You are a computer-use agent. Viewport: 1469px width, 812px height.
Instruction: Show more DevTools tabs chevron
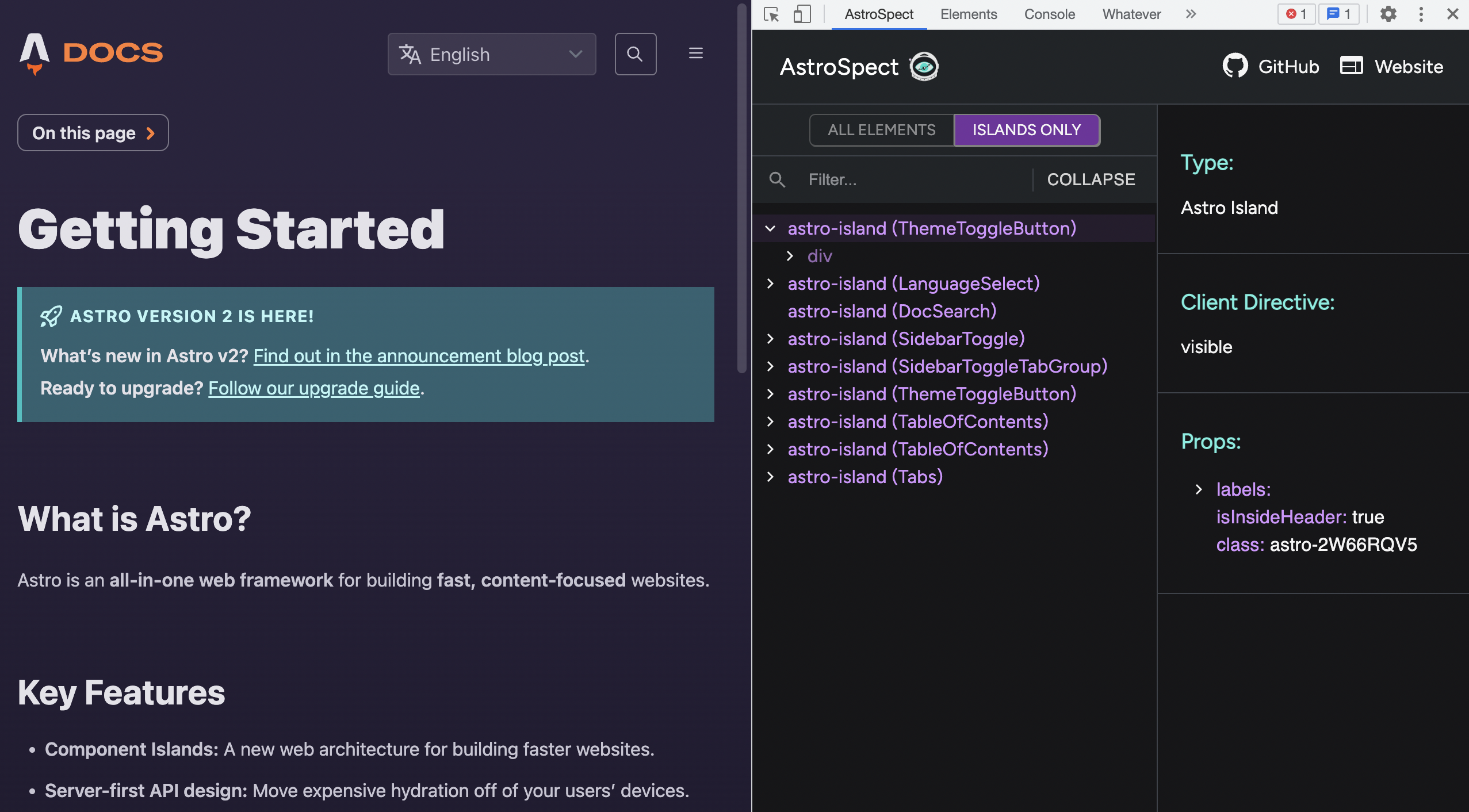(1191, 14)
